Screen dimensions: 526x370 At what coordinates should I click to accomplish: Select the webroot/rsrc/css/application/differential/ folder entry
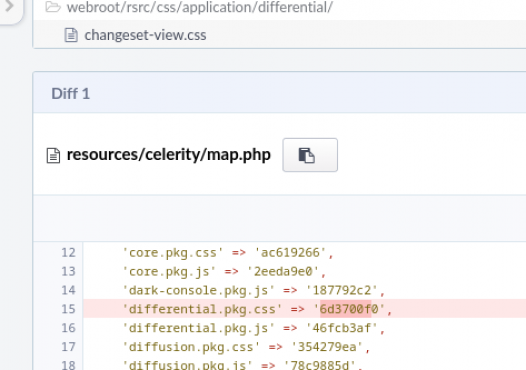[200, 7]
